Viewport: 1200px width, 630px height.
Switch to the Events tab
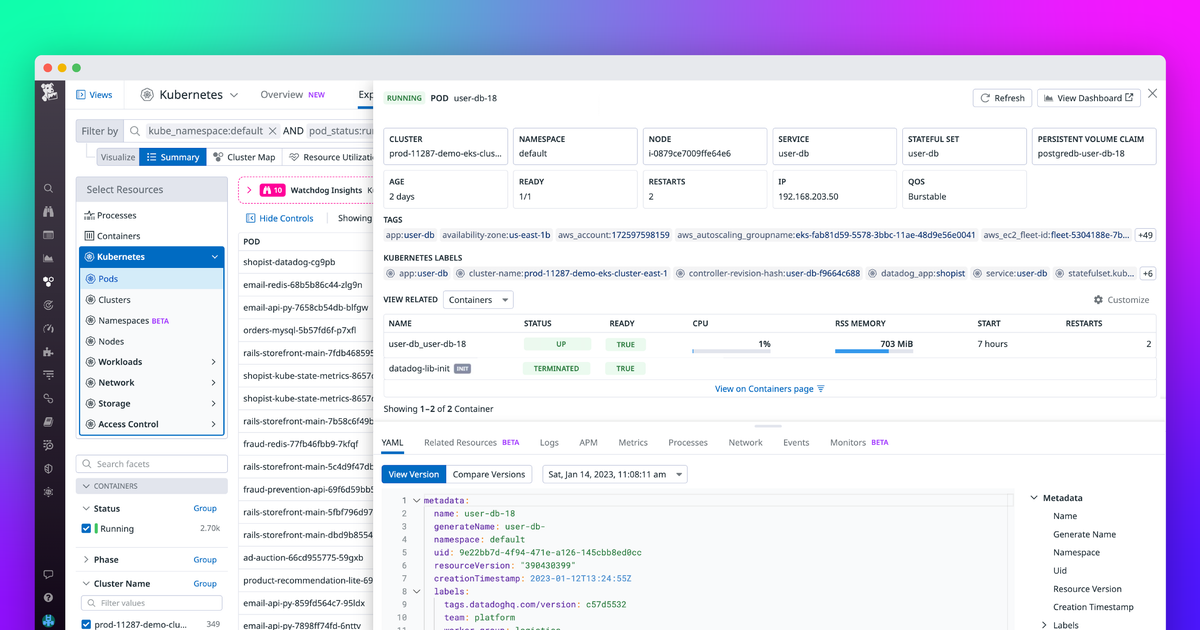click(796, 442)
